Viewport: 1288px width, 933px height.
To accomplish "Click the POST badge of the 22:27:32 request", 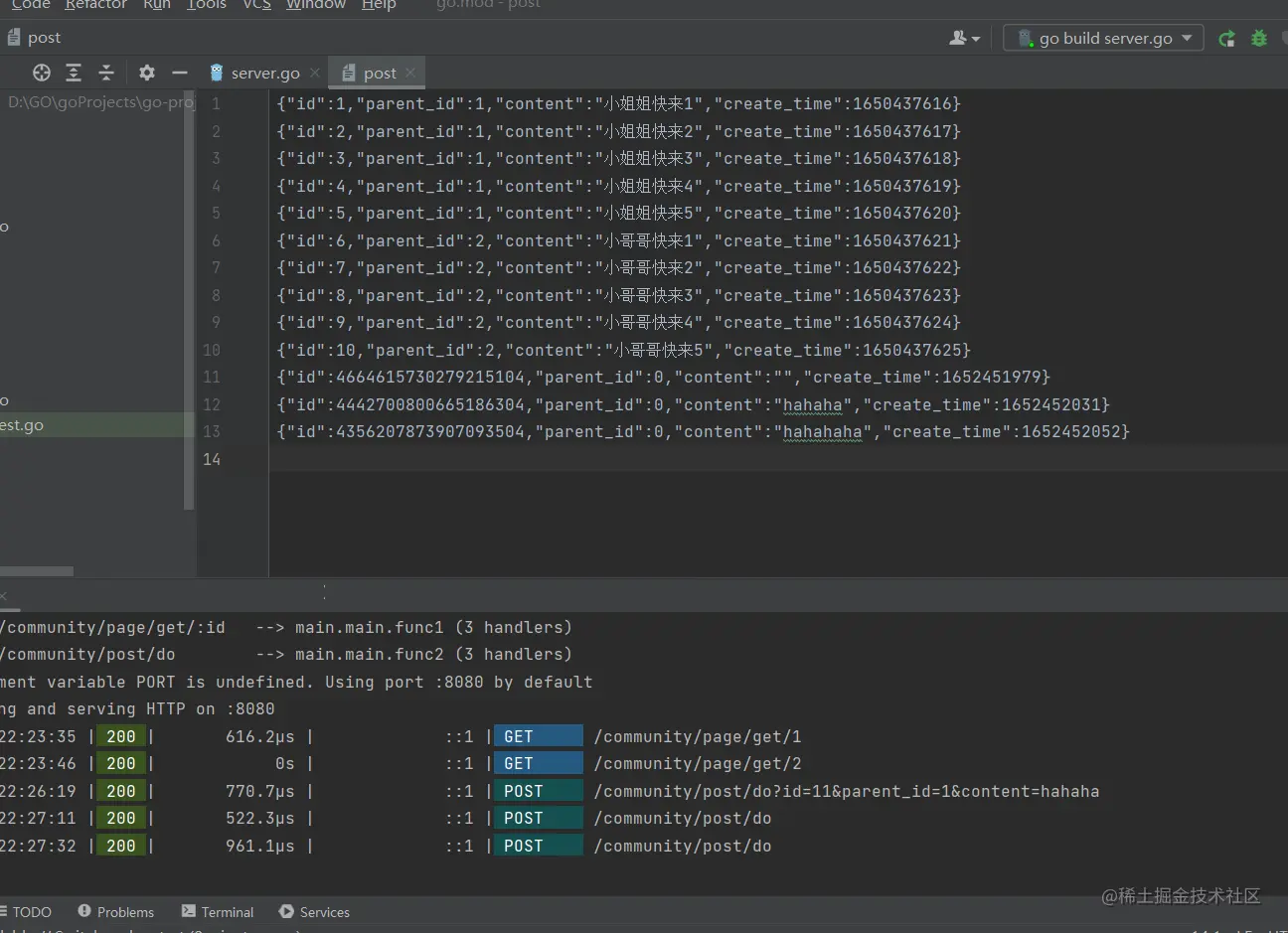I will 539,846.
